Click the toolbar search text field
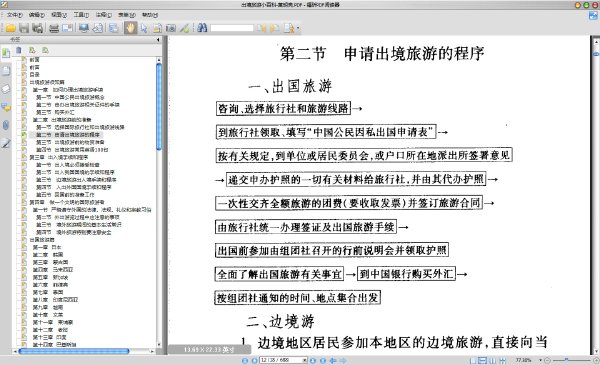Image resolution: width=600 pixels, height=365 pixels. [232, 28]
